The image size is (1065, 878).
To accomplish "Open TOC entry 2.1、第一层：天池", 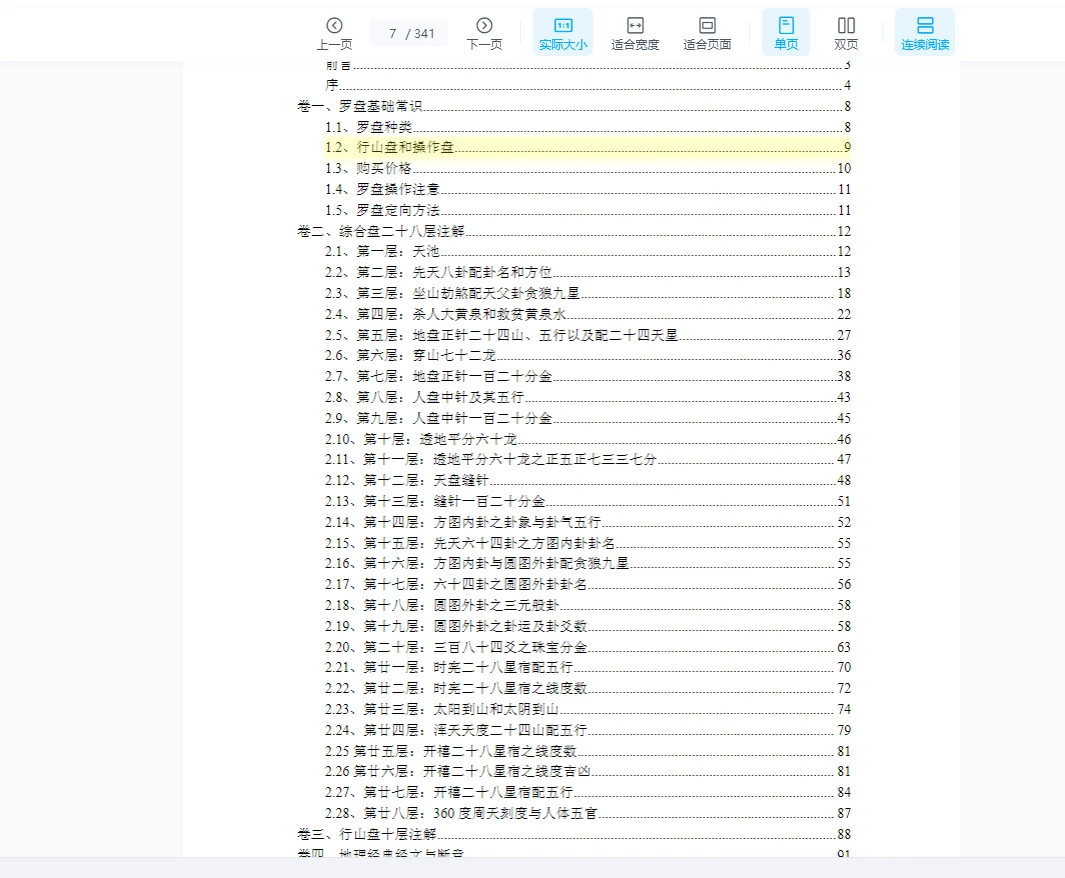I will tap(588, 252).
